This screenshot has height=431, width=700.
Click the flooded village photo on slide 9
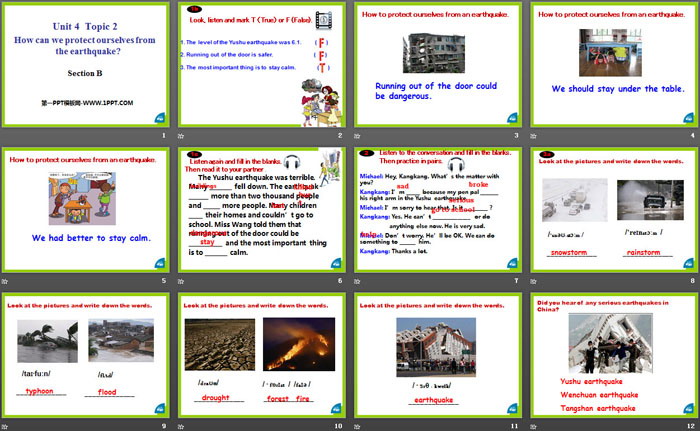(x=121, y=340)
